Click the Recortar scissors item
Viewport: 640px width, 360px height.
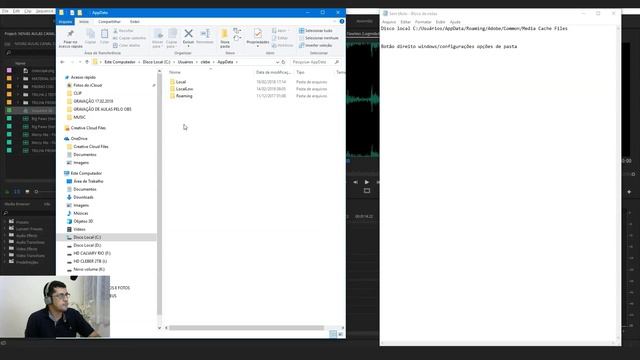point(123,31)
